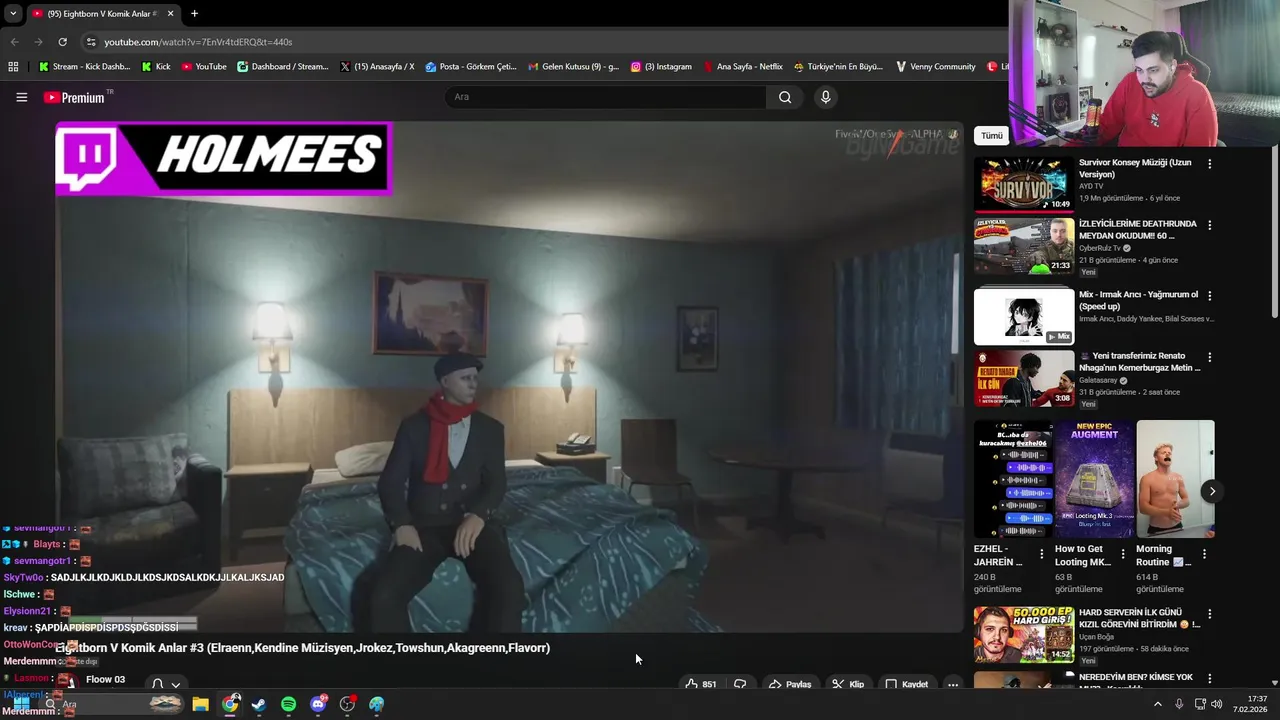
Task: Open the Instagram bookmark
Action: pos(661,67)
